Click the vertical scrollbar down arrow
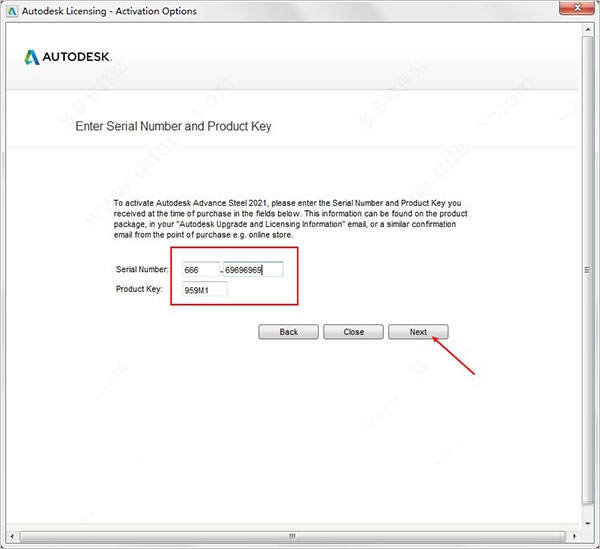The height and width of the screenshot is (549, 600). [x=587, y=524]
